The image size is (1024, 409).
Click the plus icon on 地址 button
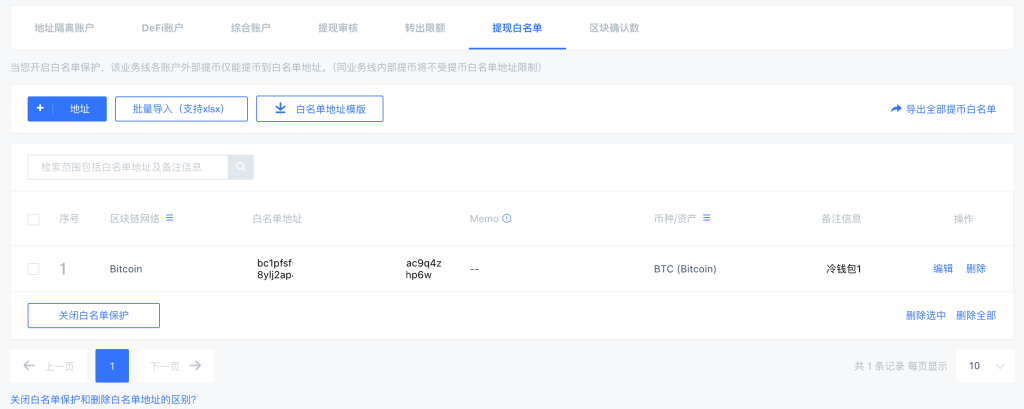click(x=40, y=108)
